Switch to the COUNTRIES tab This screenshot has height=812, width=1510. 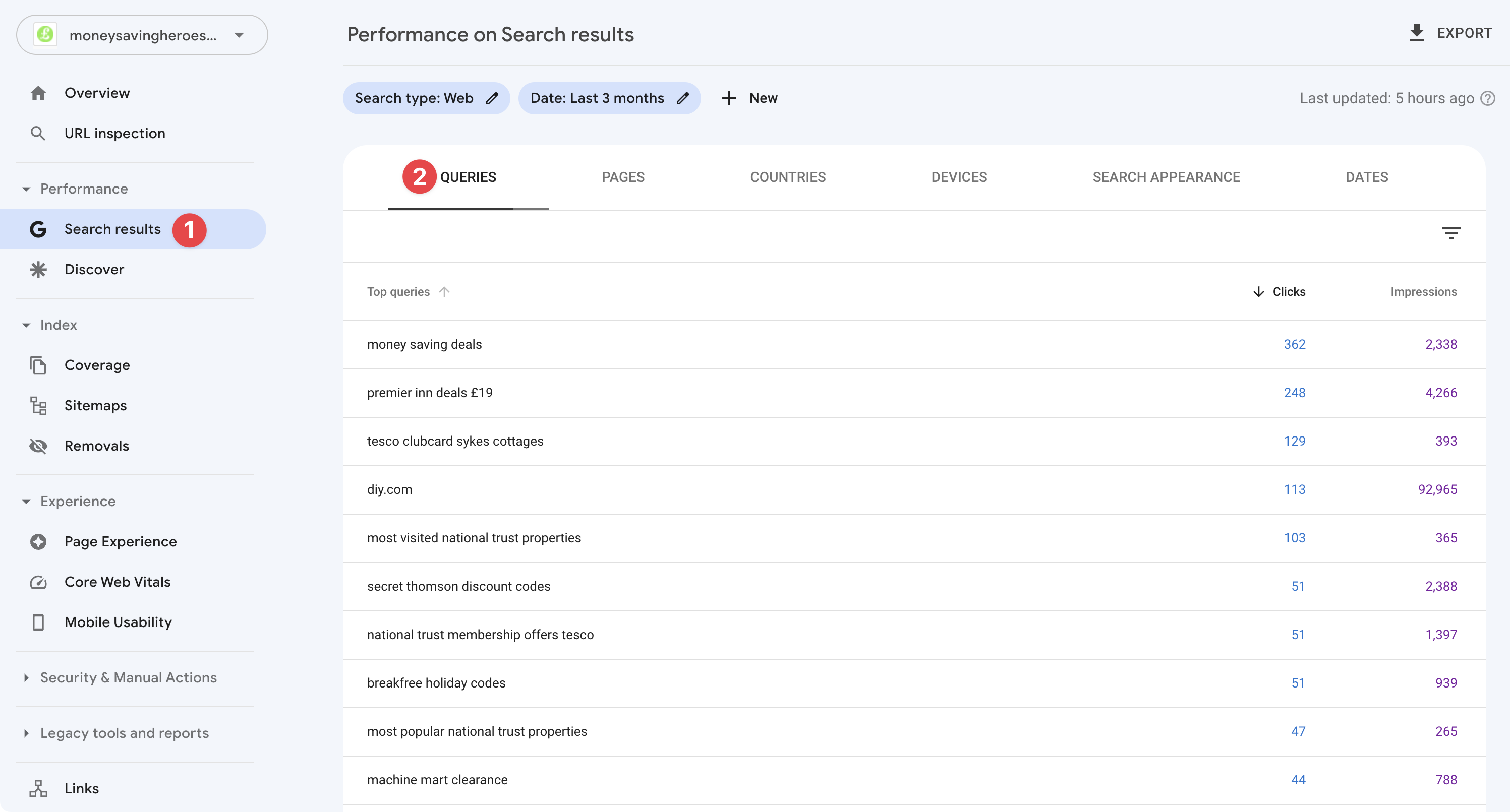coord(788,177)
